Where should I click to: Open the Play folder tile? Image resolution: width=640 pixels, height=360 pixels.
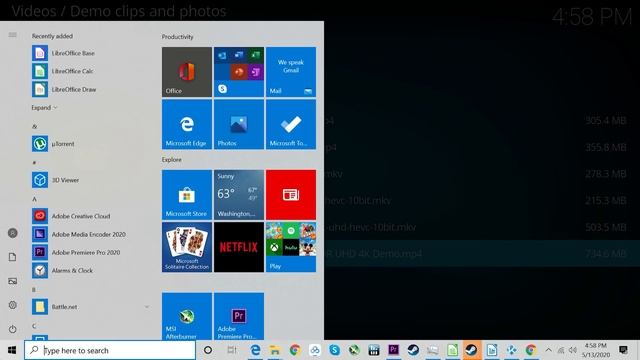coord(291,247)
